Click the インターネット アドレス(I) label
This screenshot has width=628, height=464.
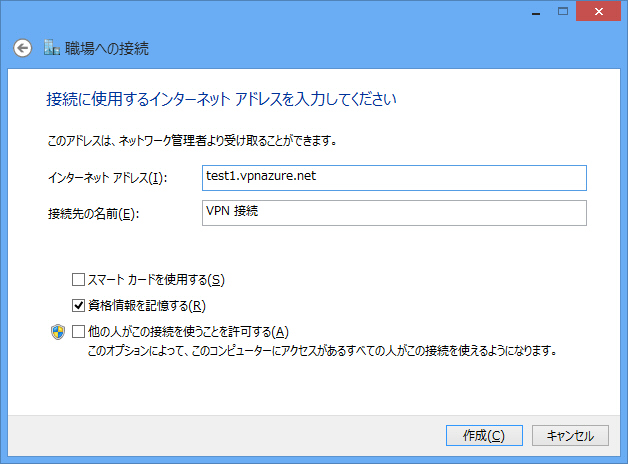(x=107, y=178)
